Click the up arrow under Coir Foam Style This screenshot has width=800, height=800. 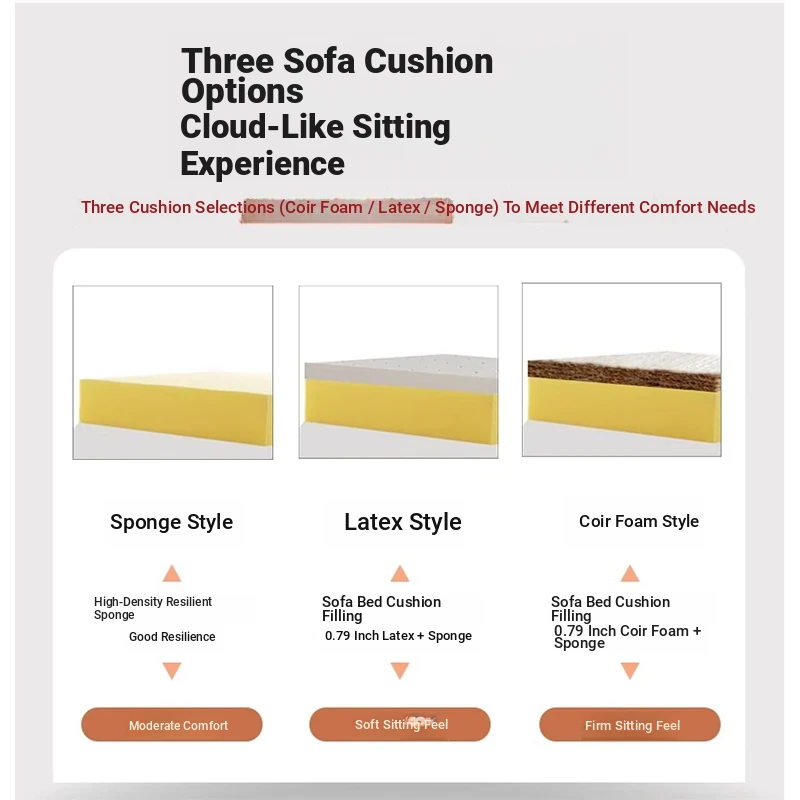[630, 573]
